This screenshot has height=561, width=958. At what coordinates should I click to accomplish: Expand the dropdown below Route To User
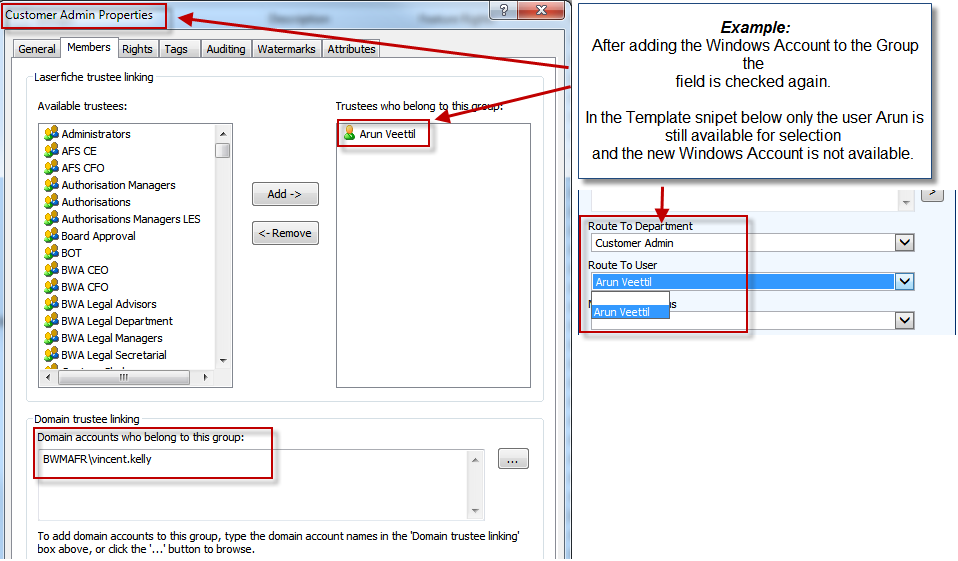tap(905, 320)
